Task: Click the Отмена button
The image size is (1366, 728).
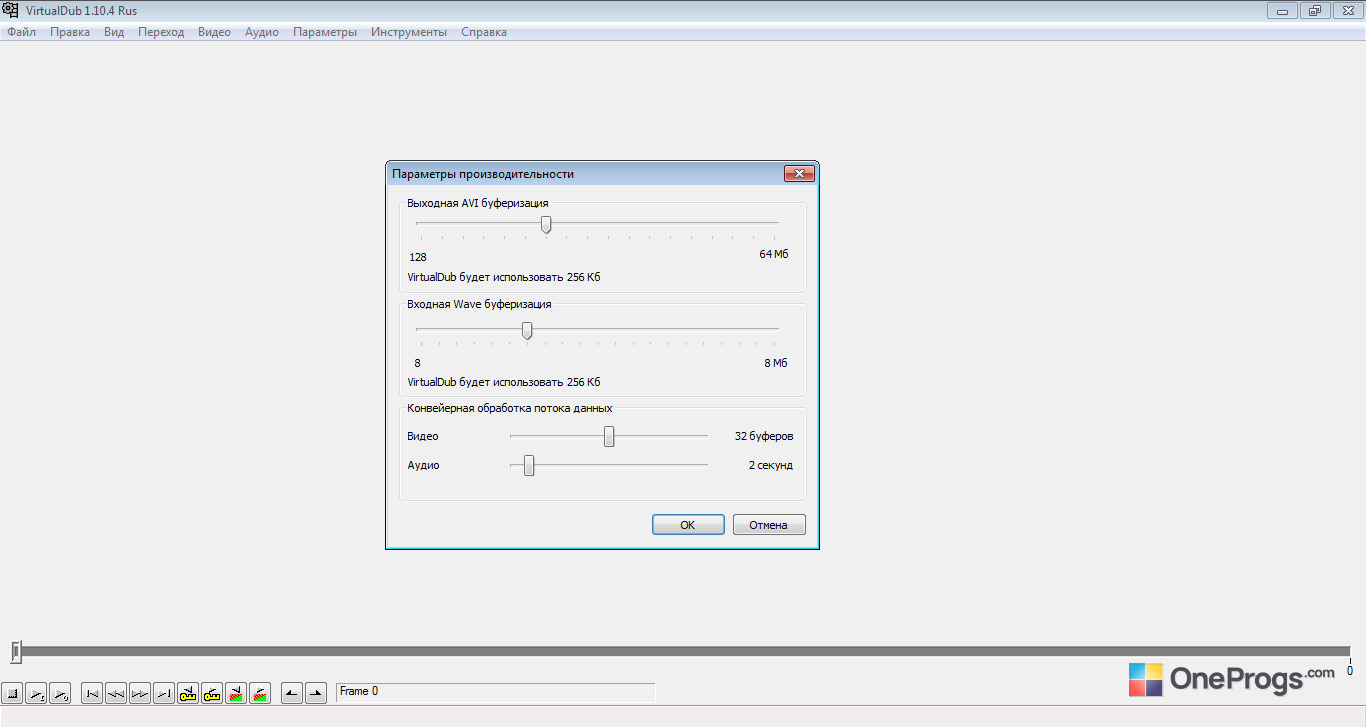Action: click(x=769, y=525)
